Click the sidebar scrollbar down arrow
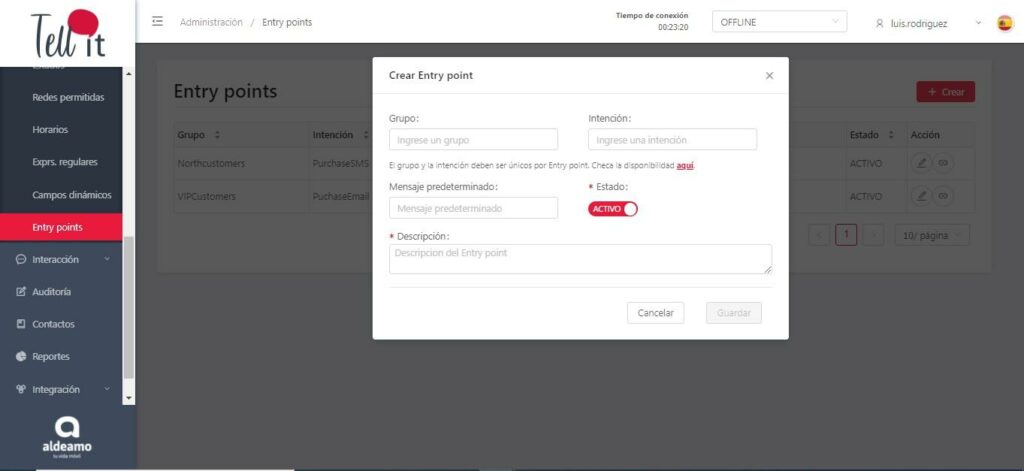 coord(127,397)
